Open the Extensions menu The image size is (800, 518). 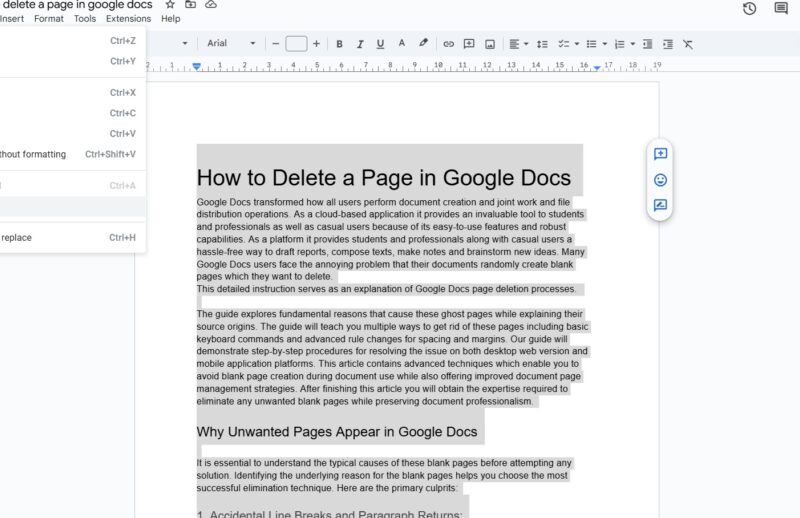pyautogui.click(x=129, y=19)
